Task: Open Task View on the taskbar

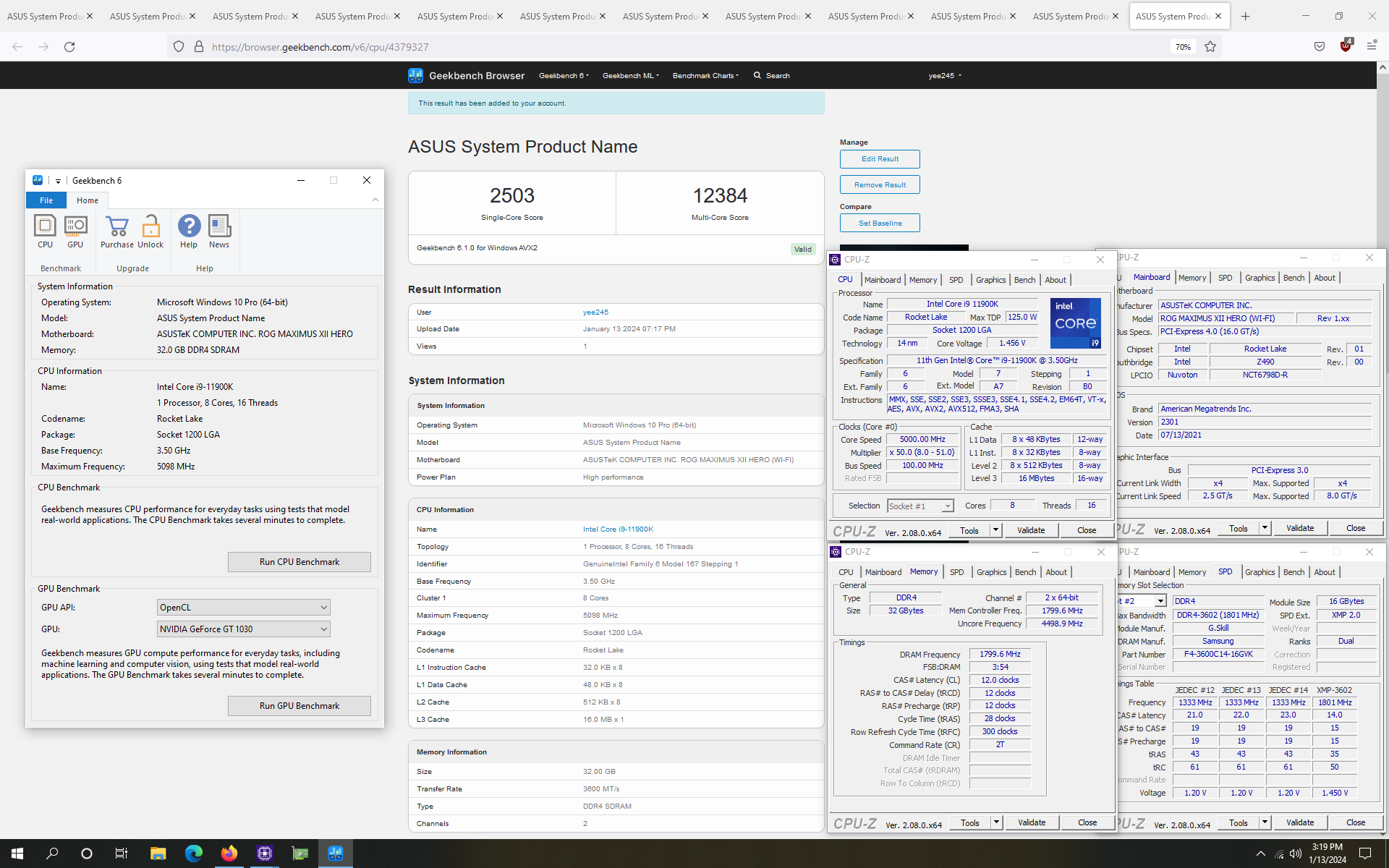Action: coord(122,854)
